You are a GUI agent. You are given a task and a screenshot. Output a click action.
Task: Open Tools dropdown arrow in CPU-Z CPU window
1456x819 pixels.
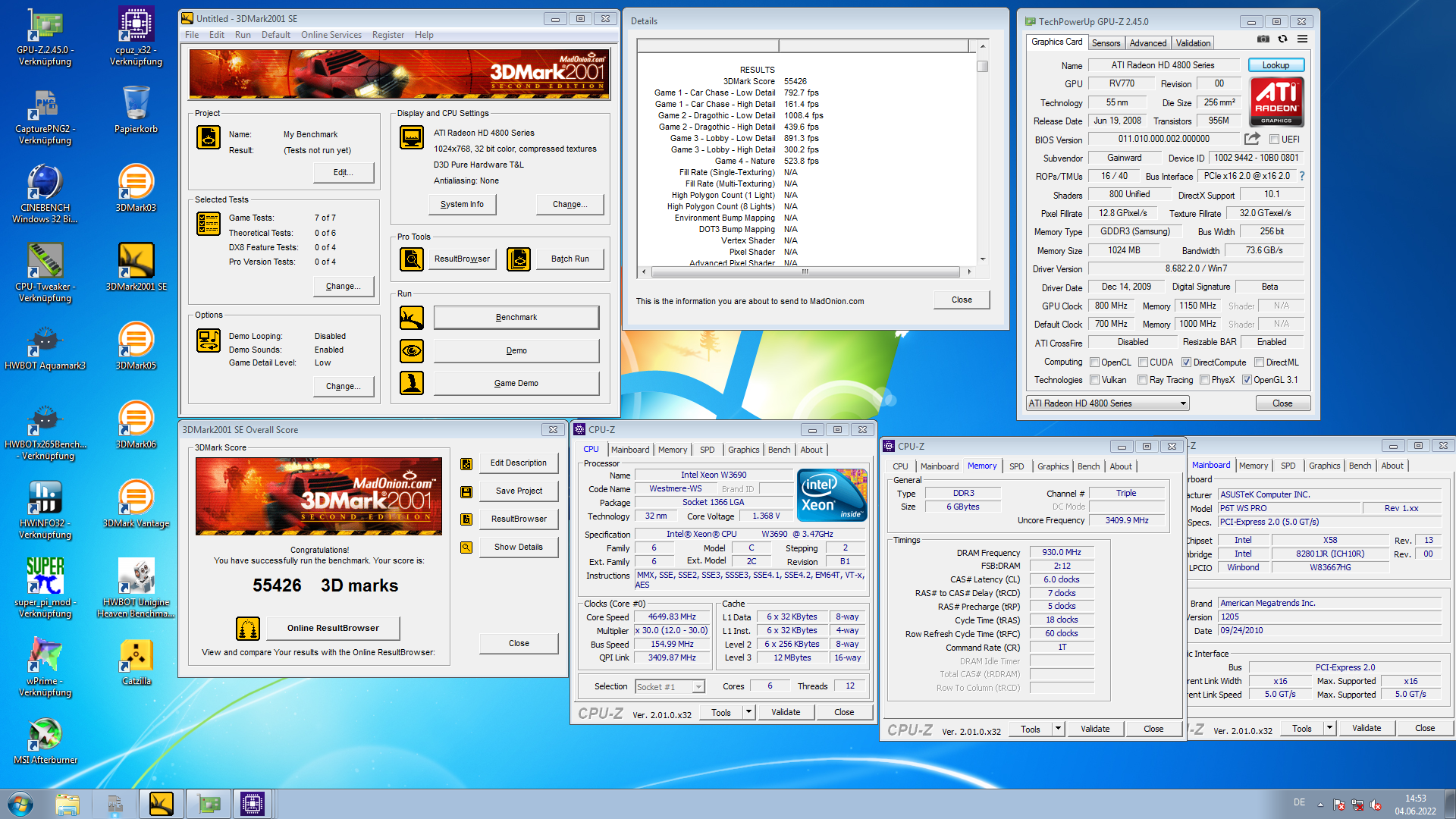[748, 712]
